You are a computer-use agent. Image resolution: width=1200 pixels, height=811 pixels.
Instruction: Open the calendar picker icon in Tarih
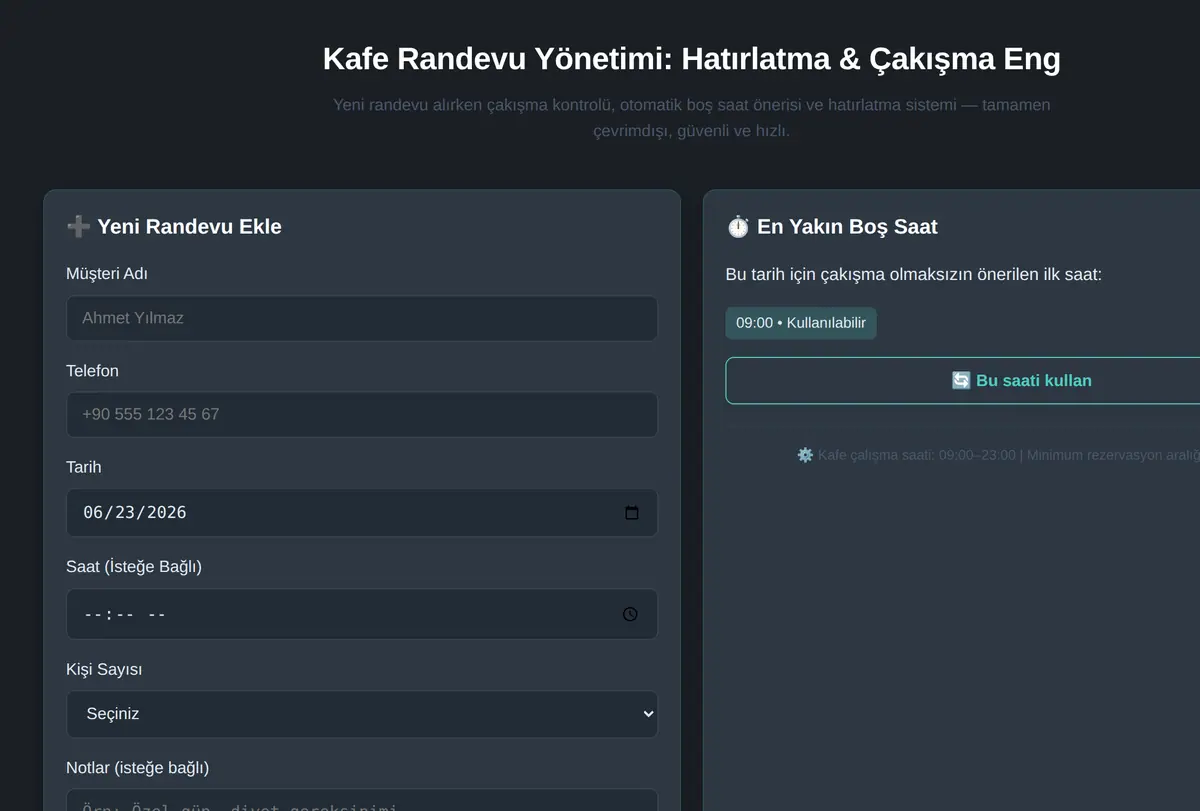click(631, 512)
